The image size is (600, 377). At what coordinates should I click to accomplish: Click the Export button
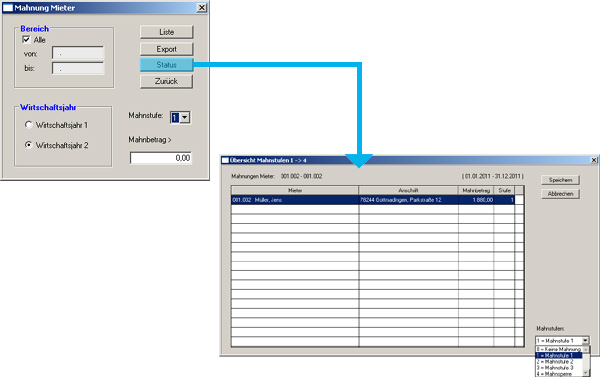[x=166, y=49]
